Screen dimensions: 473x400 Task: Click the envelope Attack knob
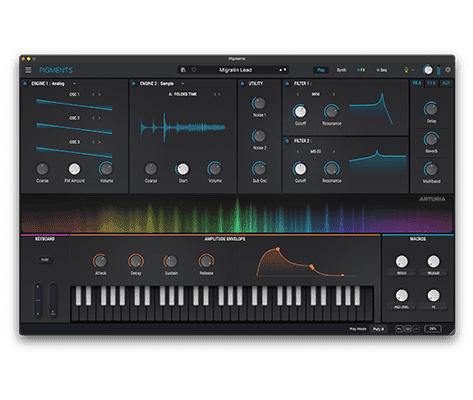click(100, 261)
